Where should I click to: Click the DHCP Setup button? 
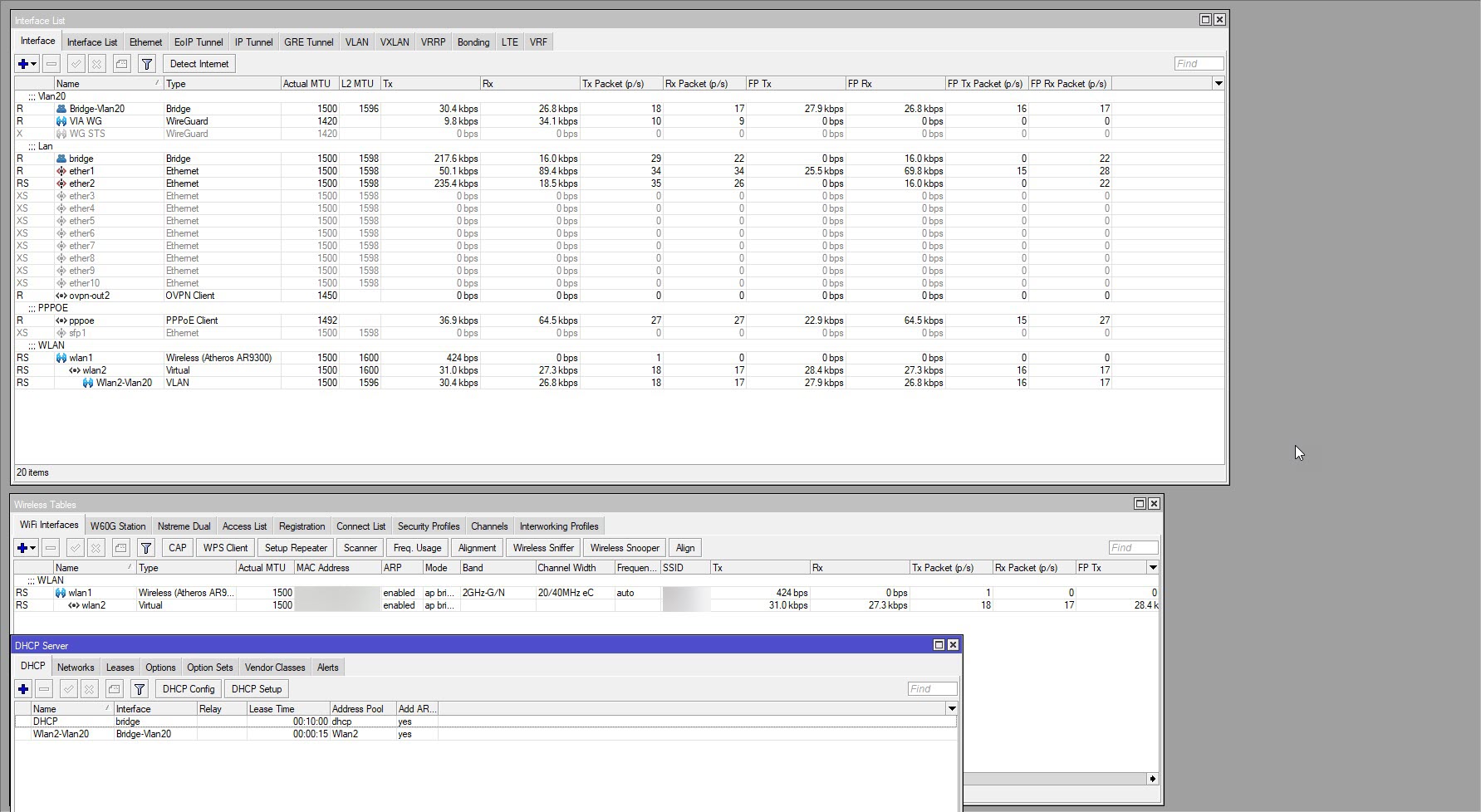point(257,689)
